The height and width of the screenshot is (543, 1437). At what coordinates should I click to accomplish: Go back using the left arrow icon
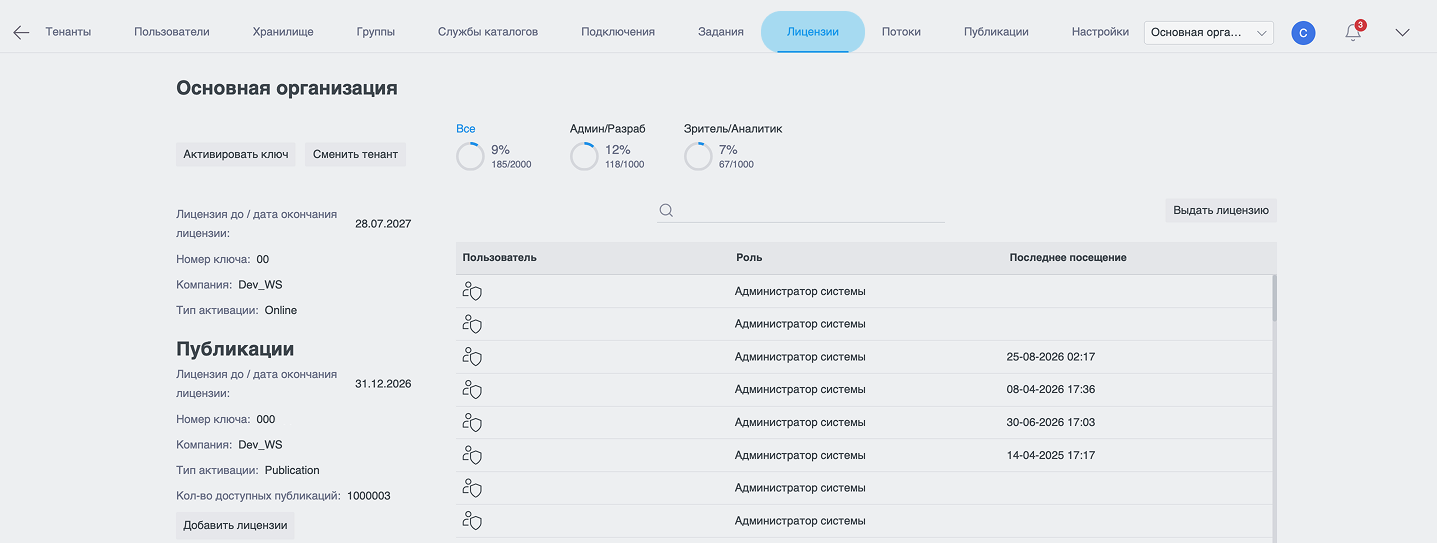[21, 32]
